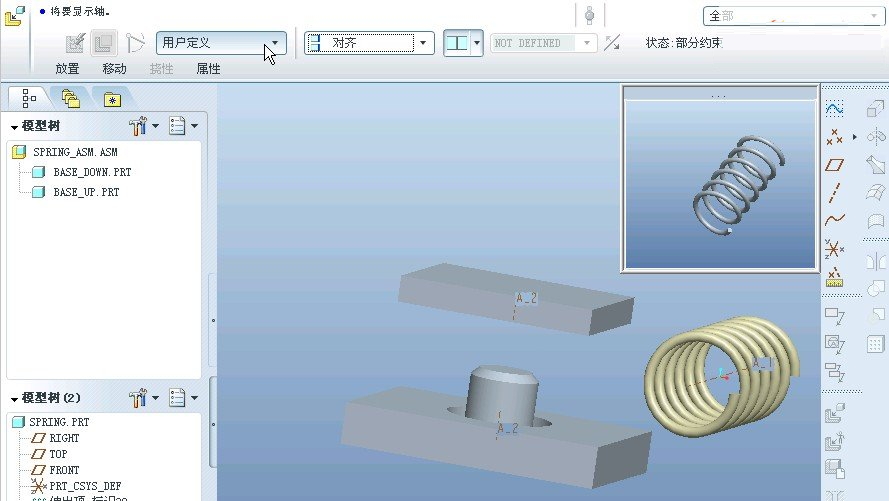
Task: Switch to the folder browser navigator tab
Action: coord(70,99)
